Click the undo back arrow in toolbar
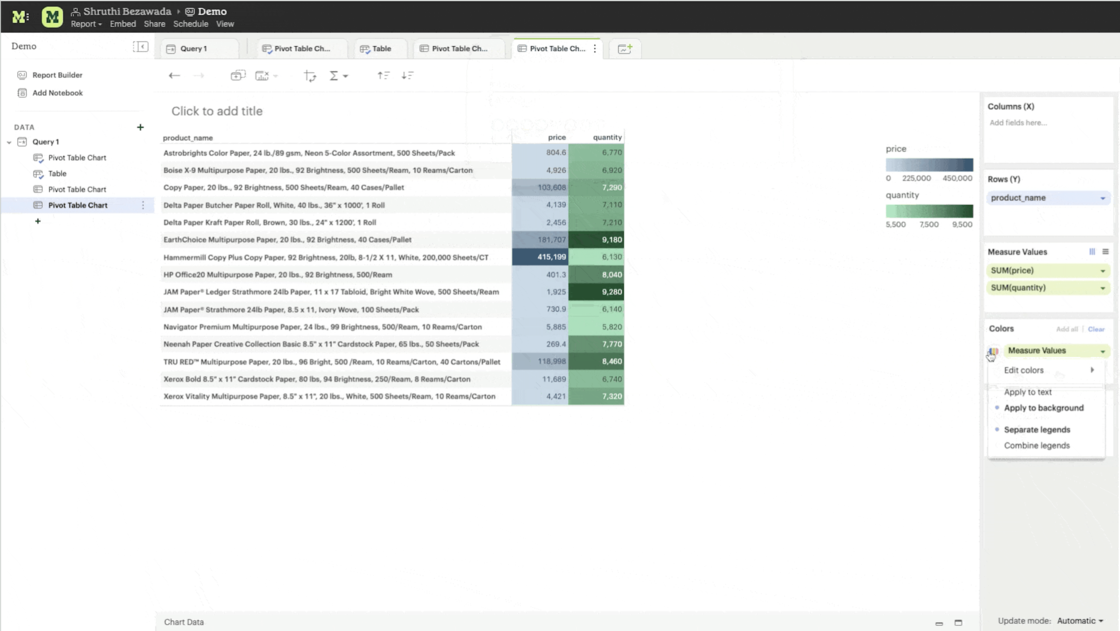Screen dimensions: 1120x631 (x=174, y=75)
